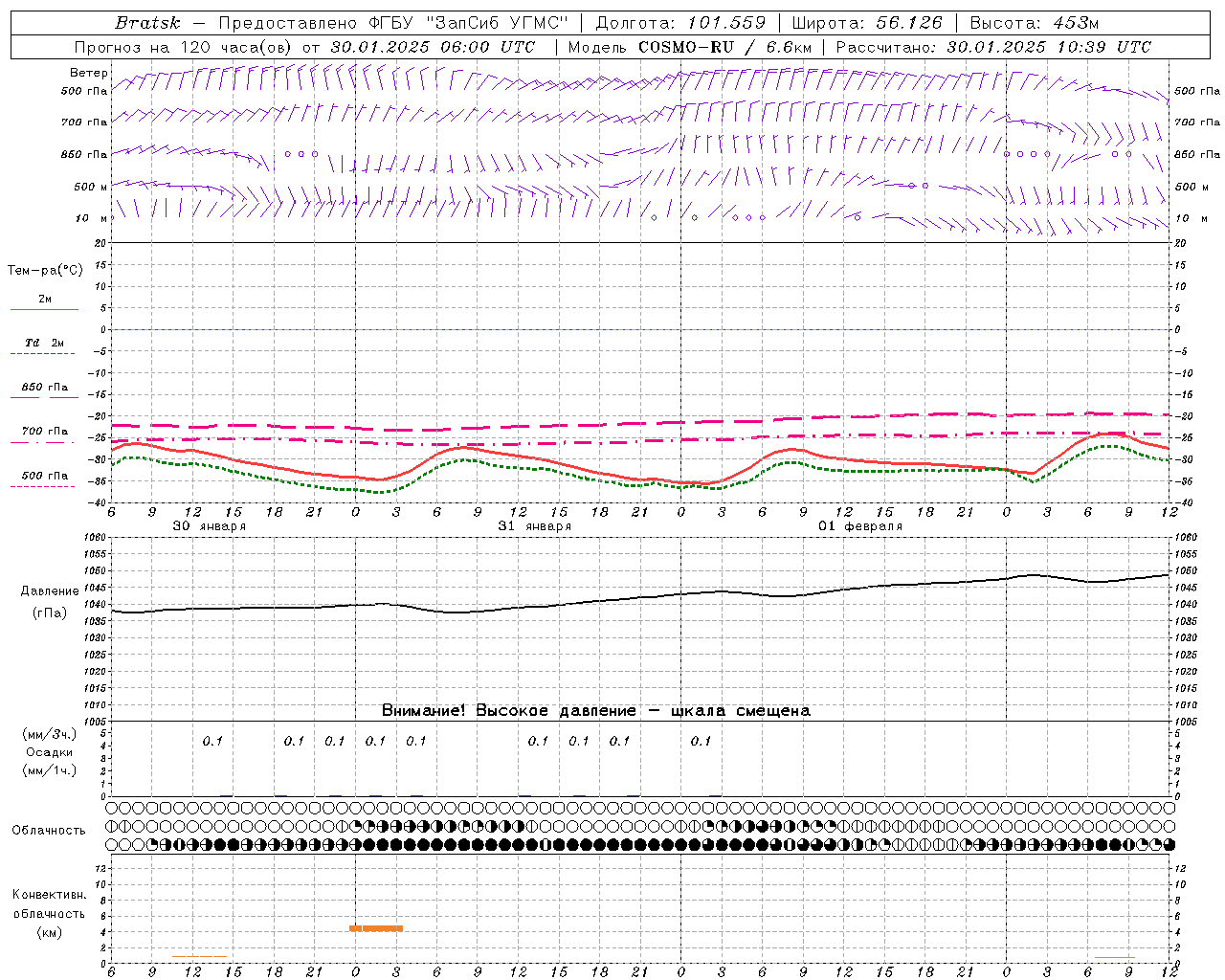Click the "Тем-ра(°C)" temperature section label
Image resolution: width=1225 pixels, height=980 pixels.
(45, 271)
